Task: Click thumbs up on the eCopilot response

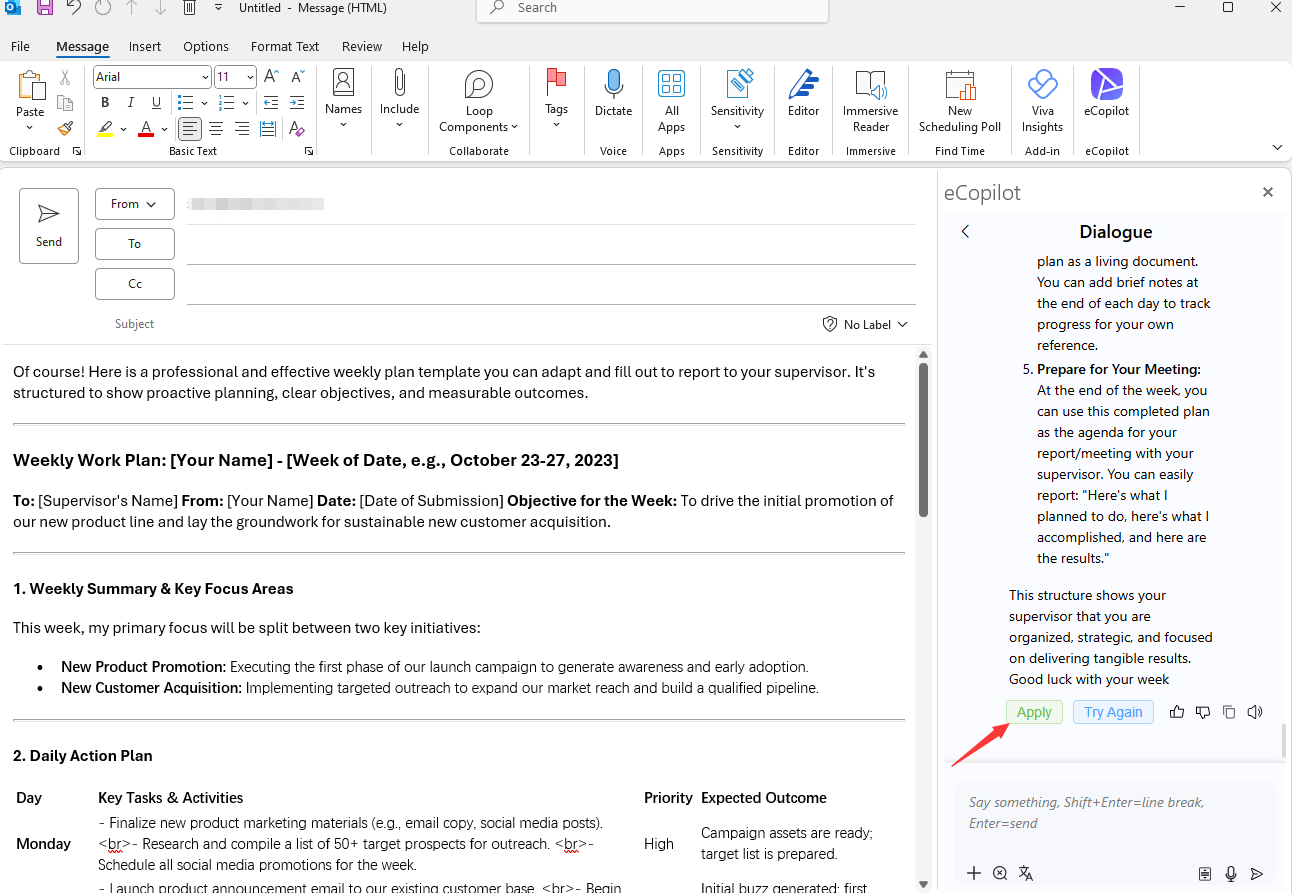Action: click(x=1177, y=712)
